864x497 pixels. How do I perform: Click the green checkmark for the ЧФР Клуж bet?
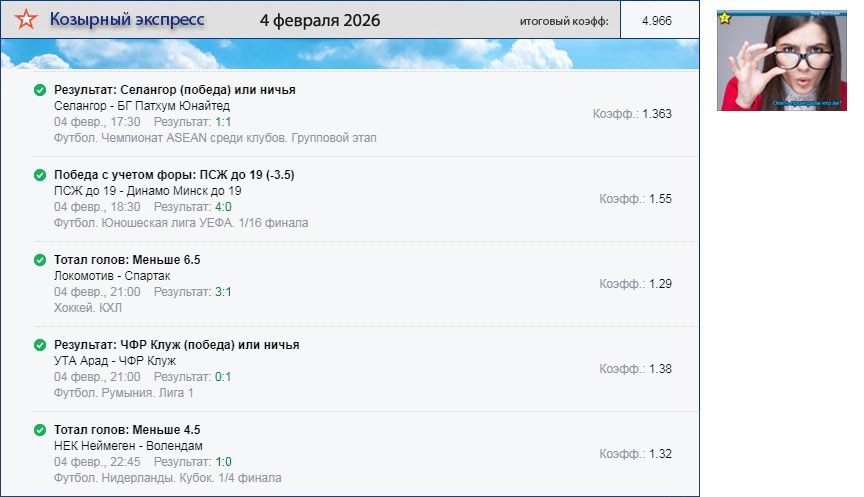click(40, 345)
